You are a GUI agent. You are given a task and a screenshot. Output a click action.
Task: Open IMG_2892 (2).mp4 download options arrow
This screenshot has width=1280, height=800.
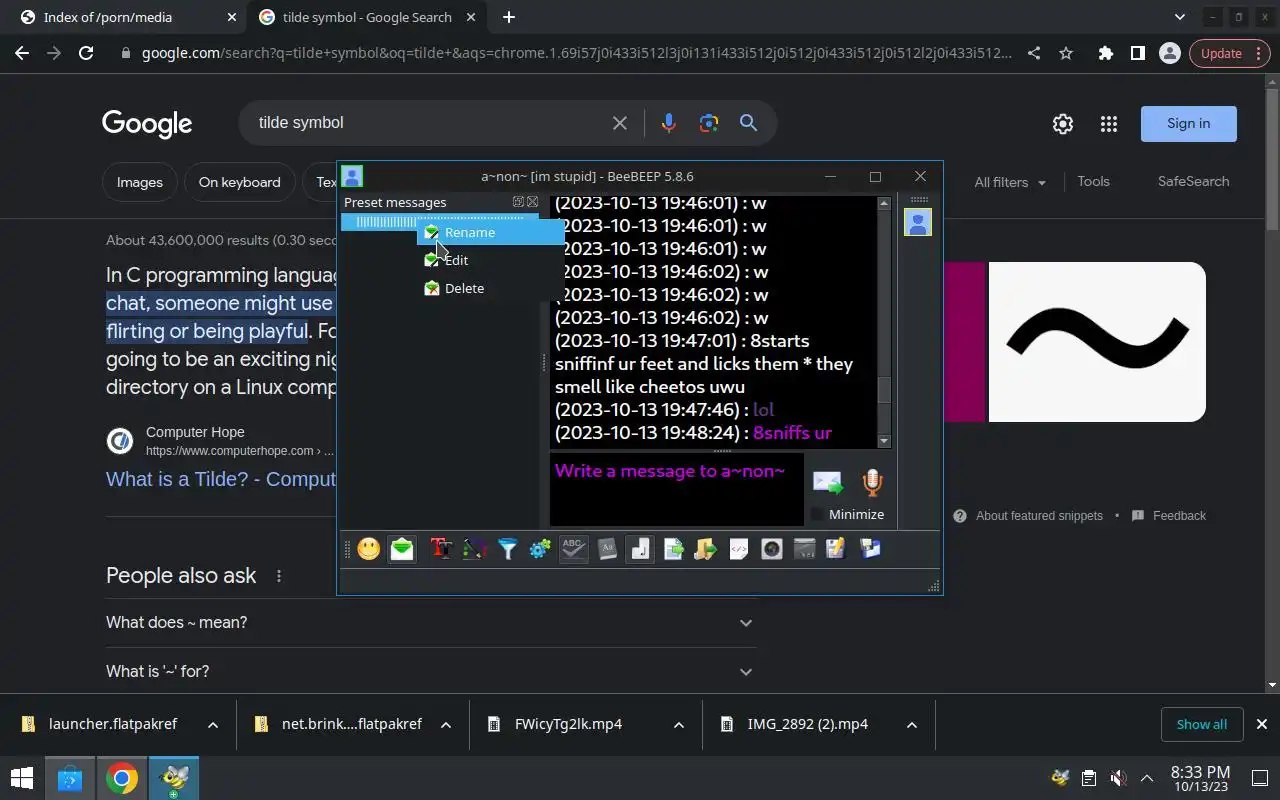[912, 725]
